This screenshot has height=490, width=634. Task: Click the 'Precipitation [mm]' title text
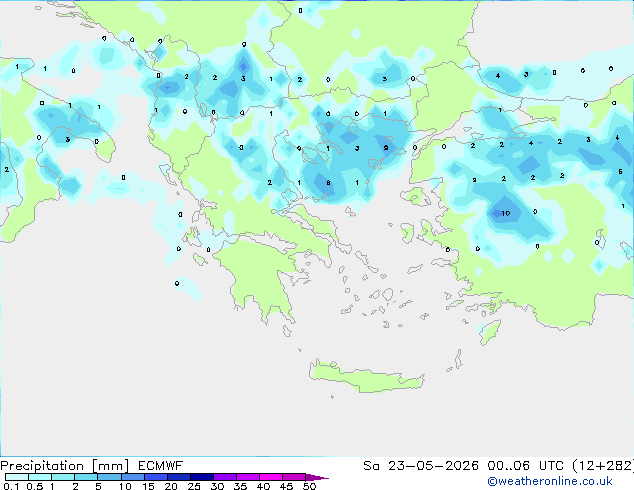(65, 466)
